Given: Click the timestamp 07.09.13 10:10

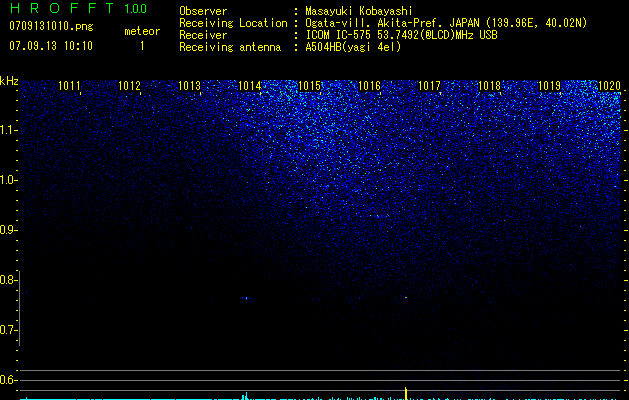Looking at the screenshot, I should pos(51,46).
